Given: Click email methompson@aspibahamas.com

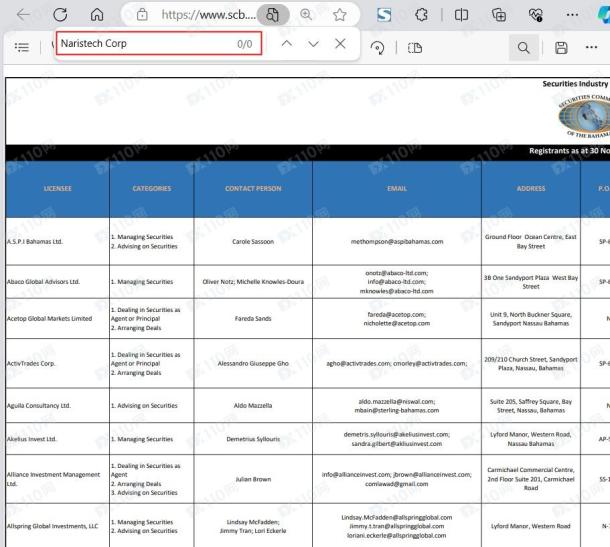Looking at the screenshot, I should 397,242.
